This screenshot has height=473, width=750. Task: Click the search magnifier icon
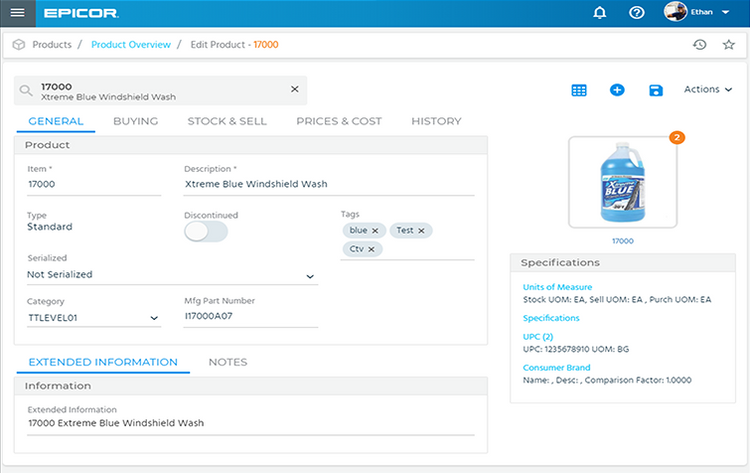click(x=26, y=90)
